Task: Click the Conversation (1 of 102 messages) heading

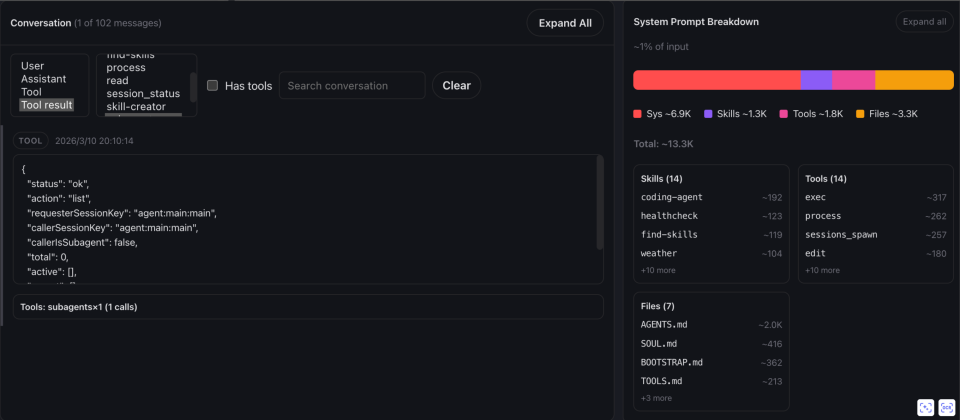Action: (x=86, y=23)
